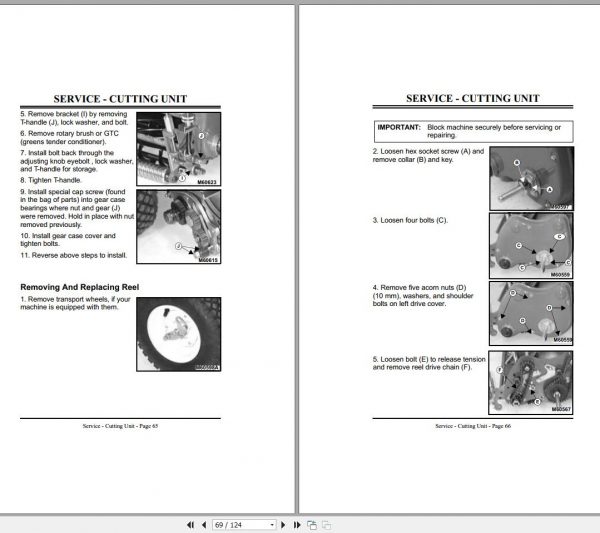
Task: Click the four bolts (C) photo
Action: click(531, 246)
